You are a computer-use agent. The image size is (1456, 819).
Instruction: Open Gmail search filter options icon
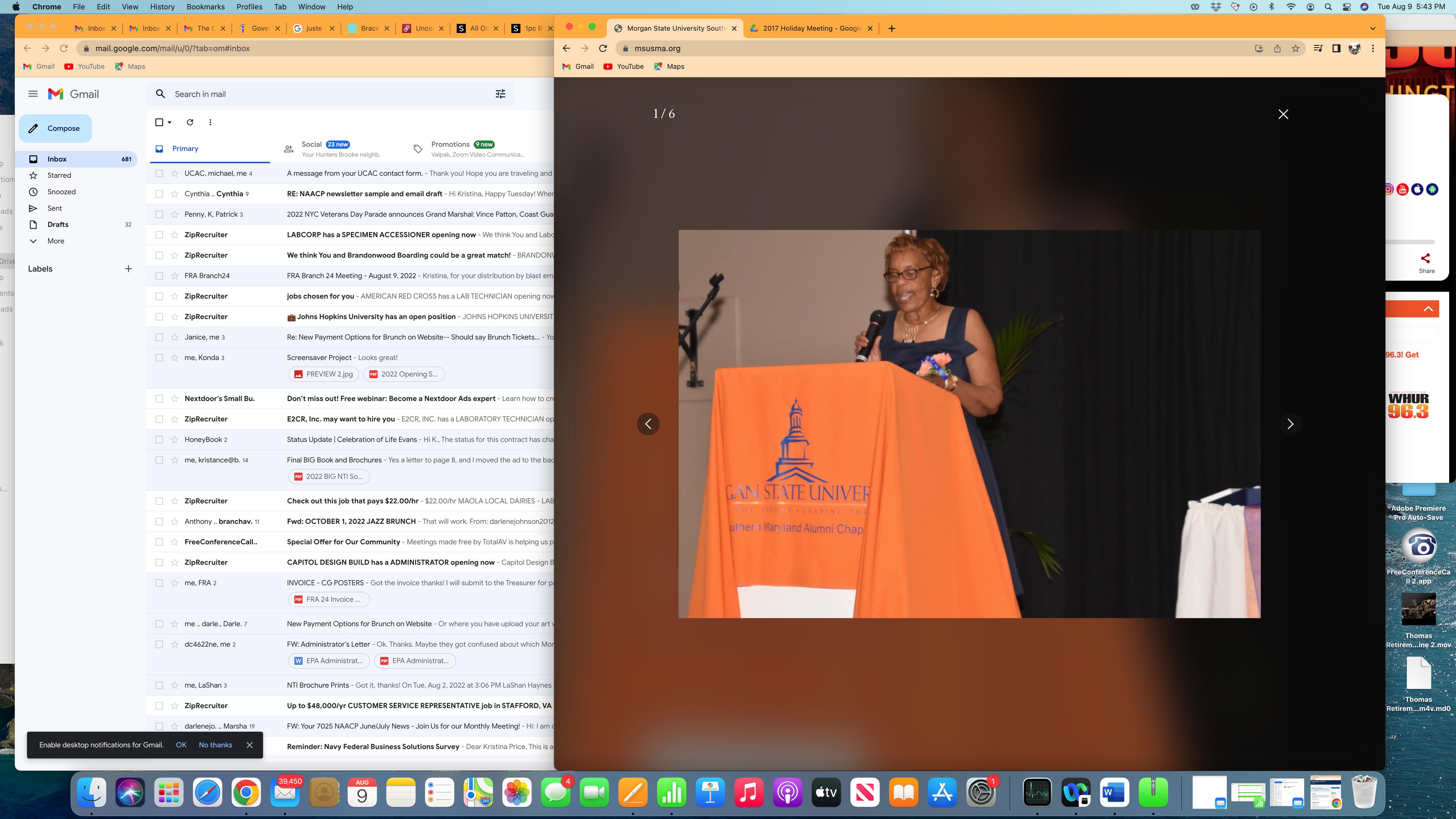point(500,94)
